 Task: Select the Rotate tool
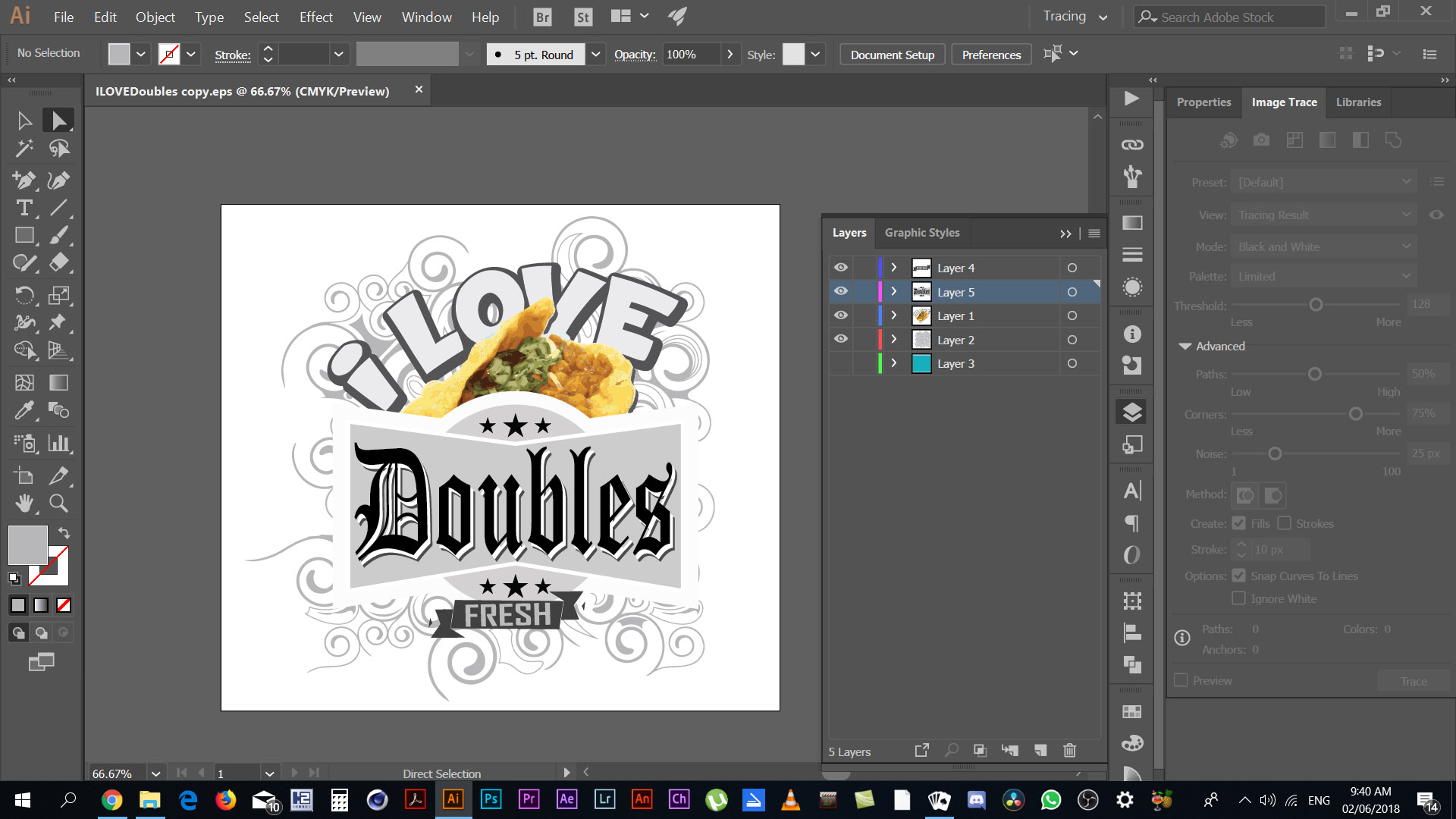click(x=24, y=295)
